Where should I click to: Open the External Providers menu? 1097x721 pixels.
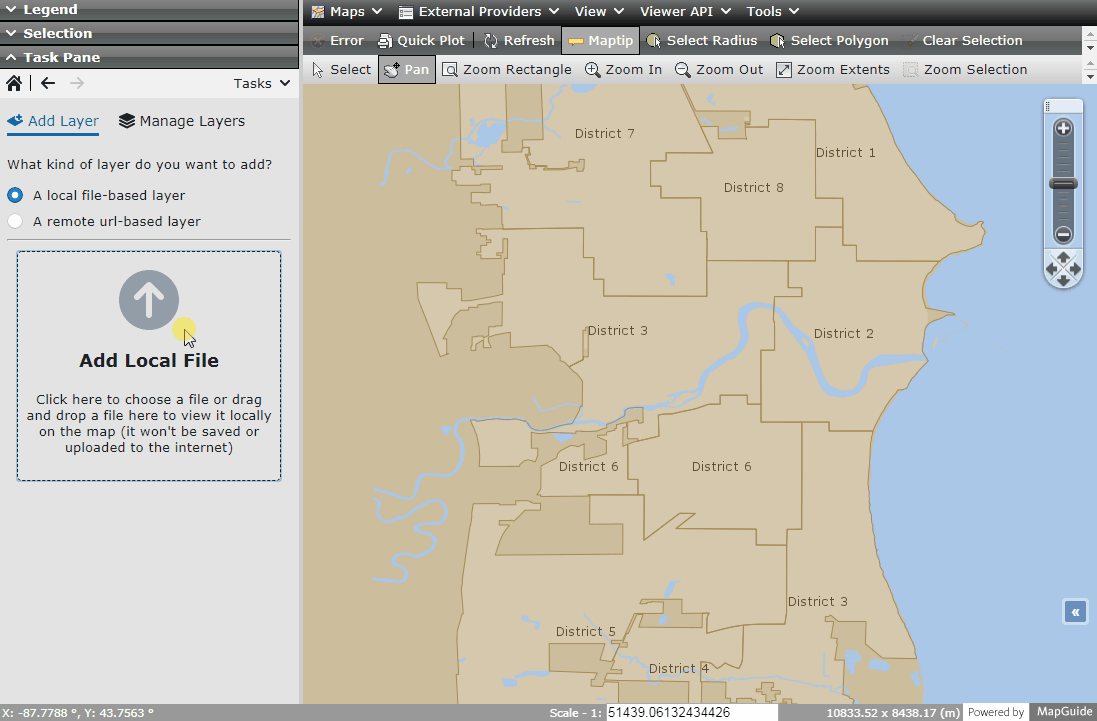pyautogui.click(x=478, y=11)
